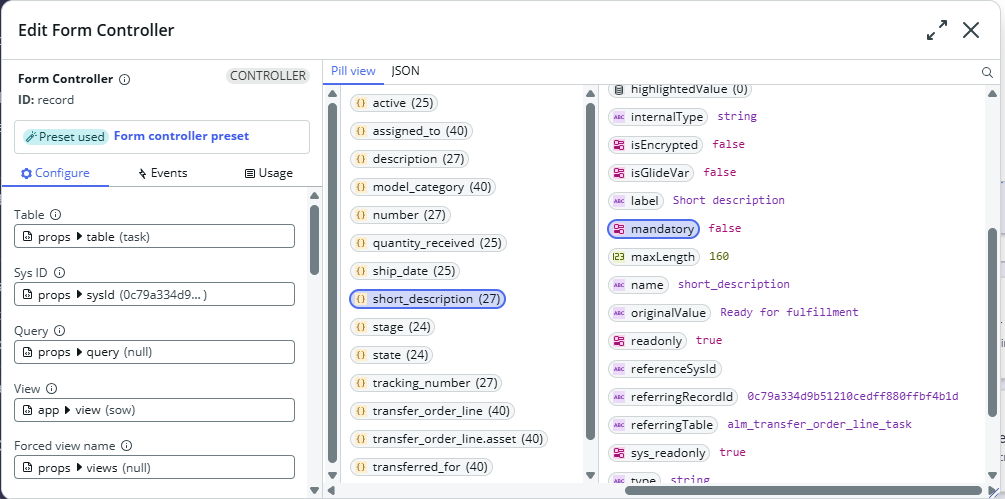
Task: Click the Table props binding field
Action: tap(154, 237)
